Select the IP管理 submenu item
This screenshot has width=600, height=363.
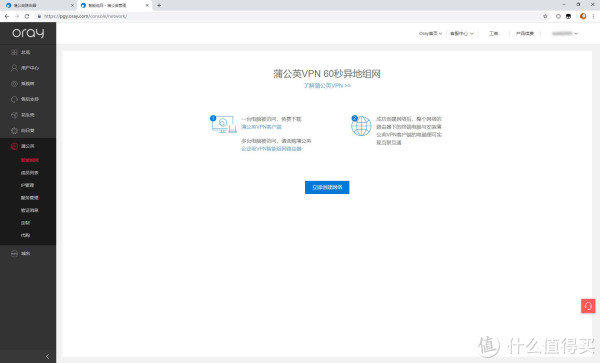pyautogui.click(x=27, y=185)
